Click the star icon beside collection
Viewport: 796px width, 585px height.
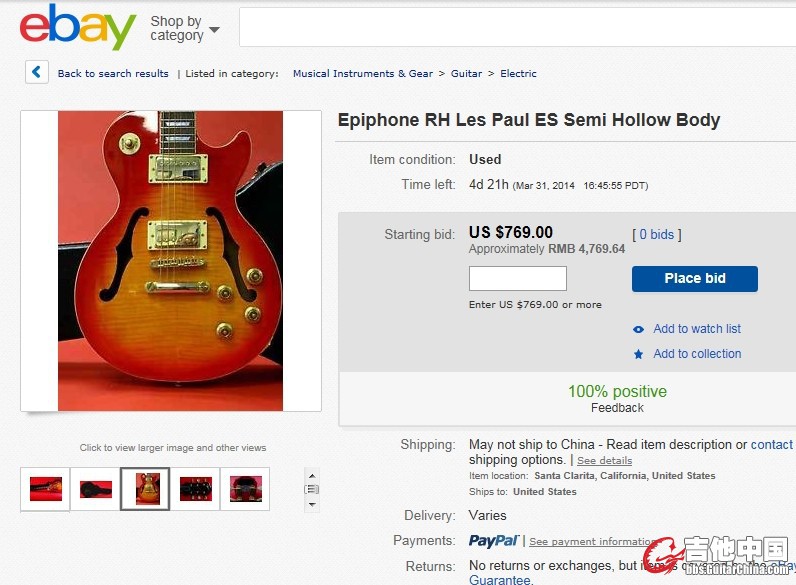[x=638, y=354]
